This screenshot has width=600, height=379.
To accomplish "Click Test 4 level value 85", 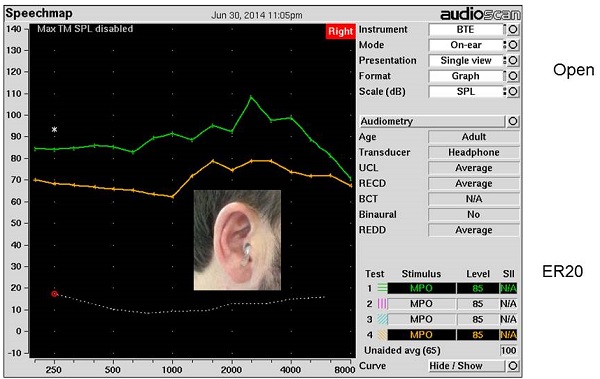I will point(478,335).
